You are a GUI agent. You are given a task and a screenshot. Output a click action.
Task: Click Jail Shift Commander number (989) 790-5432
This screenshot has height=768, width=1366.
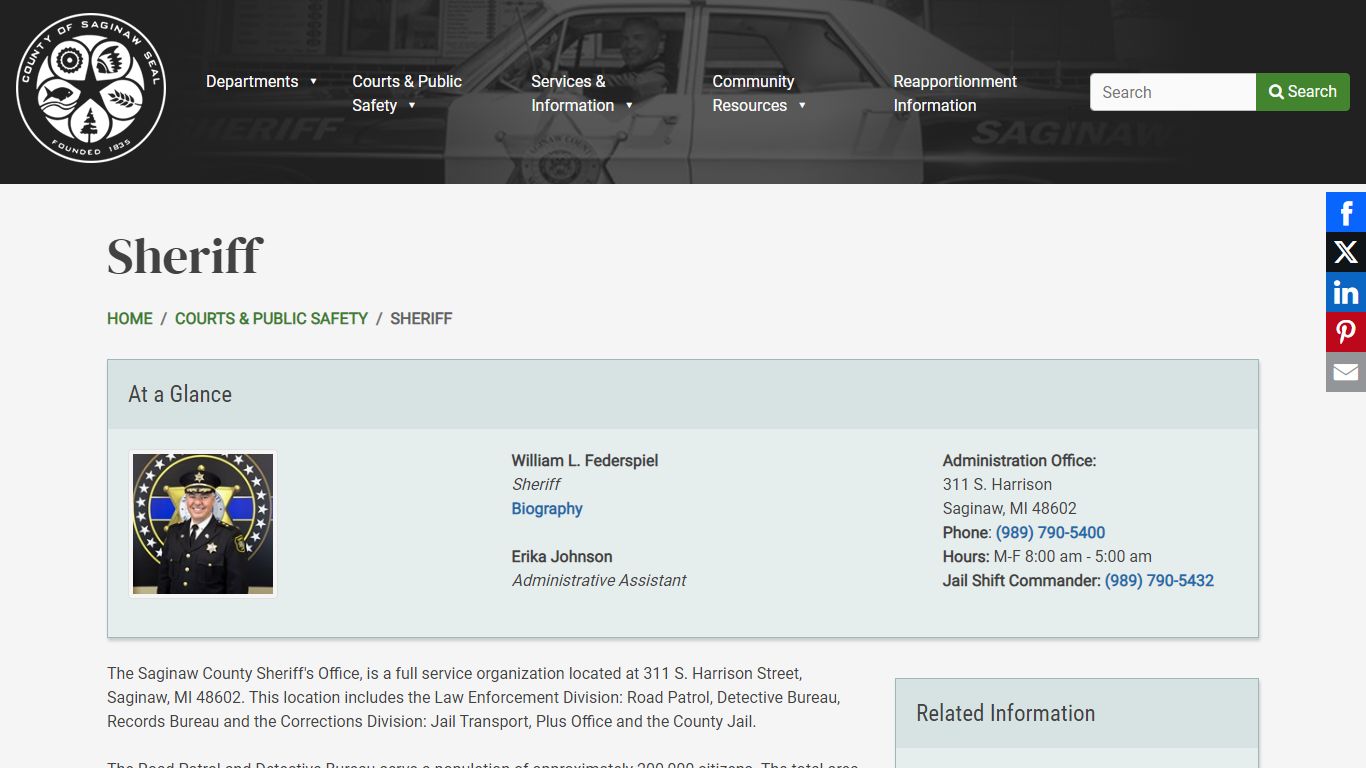click(x=1158, y=580)
